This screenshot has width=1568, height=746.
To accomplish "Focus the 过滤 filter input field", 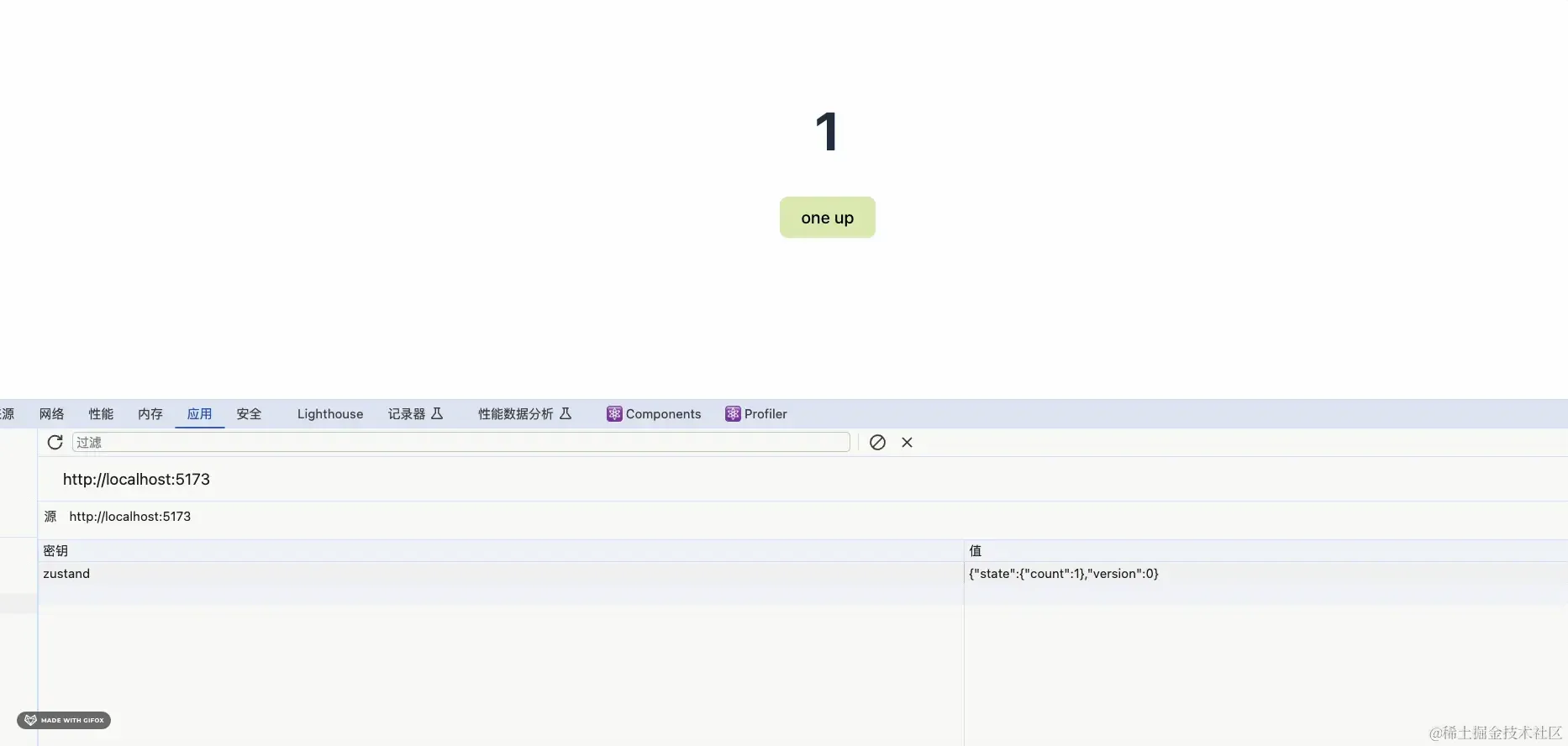I will (x=460, y=442).
